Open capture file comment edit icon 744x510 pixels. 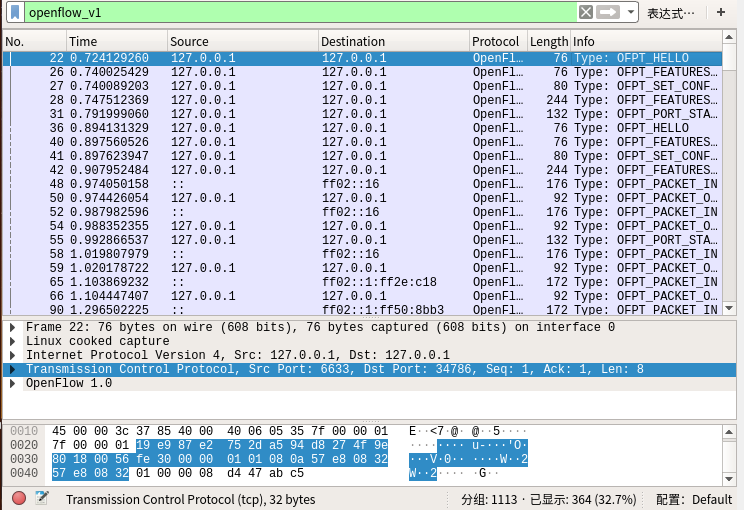click(41, 498)
